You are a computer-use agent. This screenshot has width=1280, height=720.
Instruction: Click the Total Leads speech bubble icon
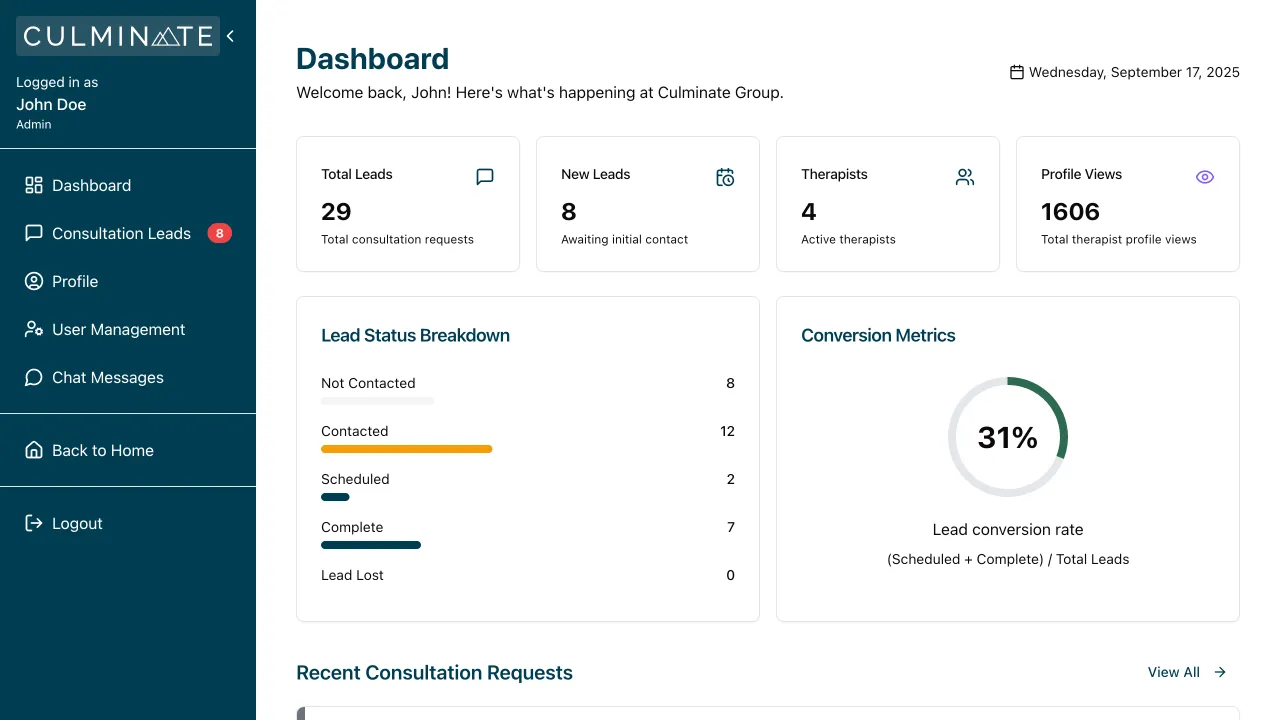point(485,177)
